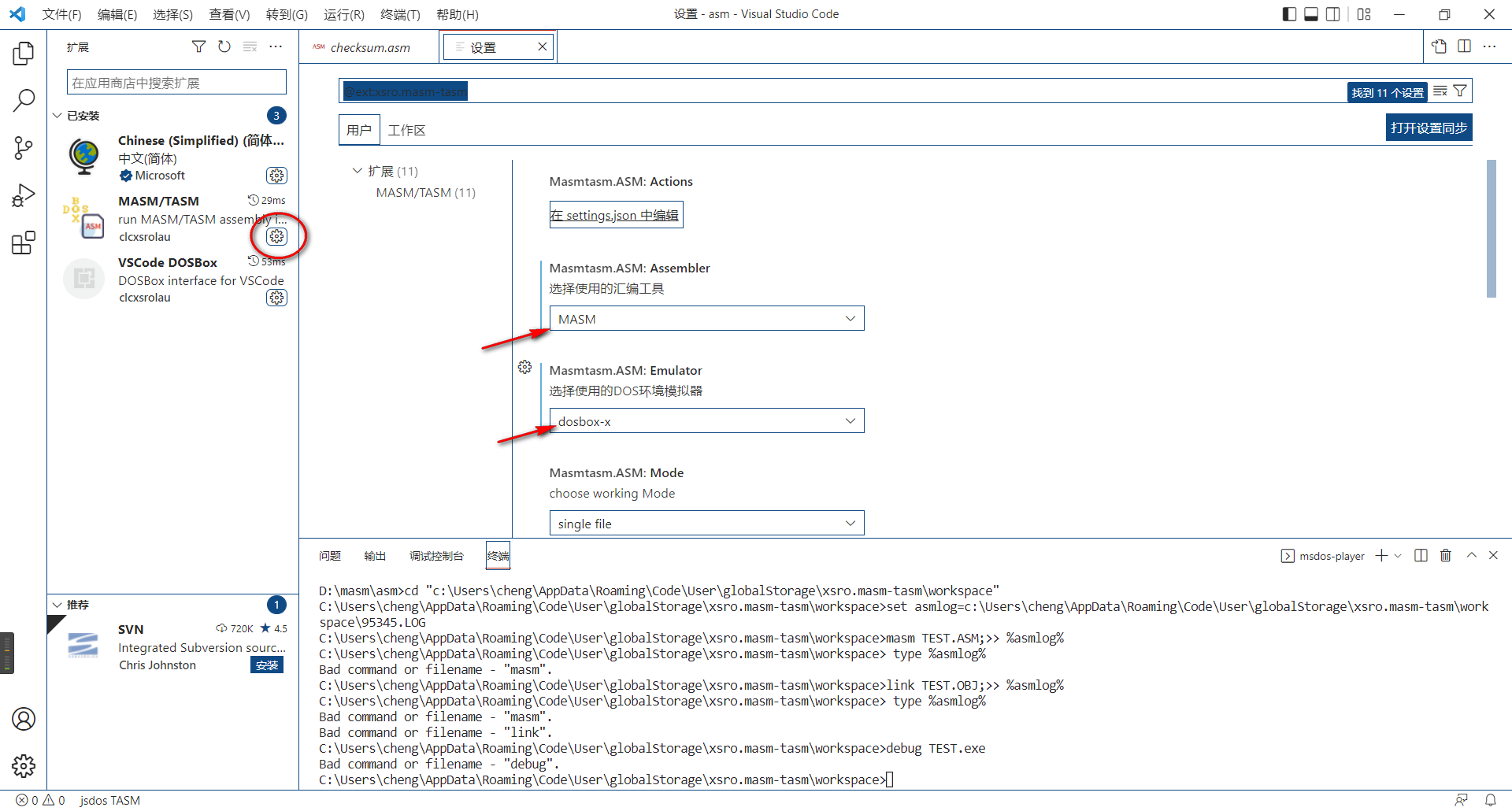Click errors and warnings count in status bar
Image resolution: width=1512 pixels, height=811 pixels.
point(40,800)
